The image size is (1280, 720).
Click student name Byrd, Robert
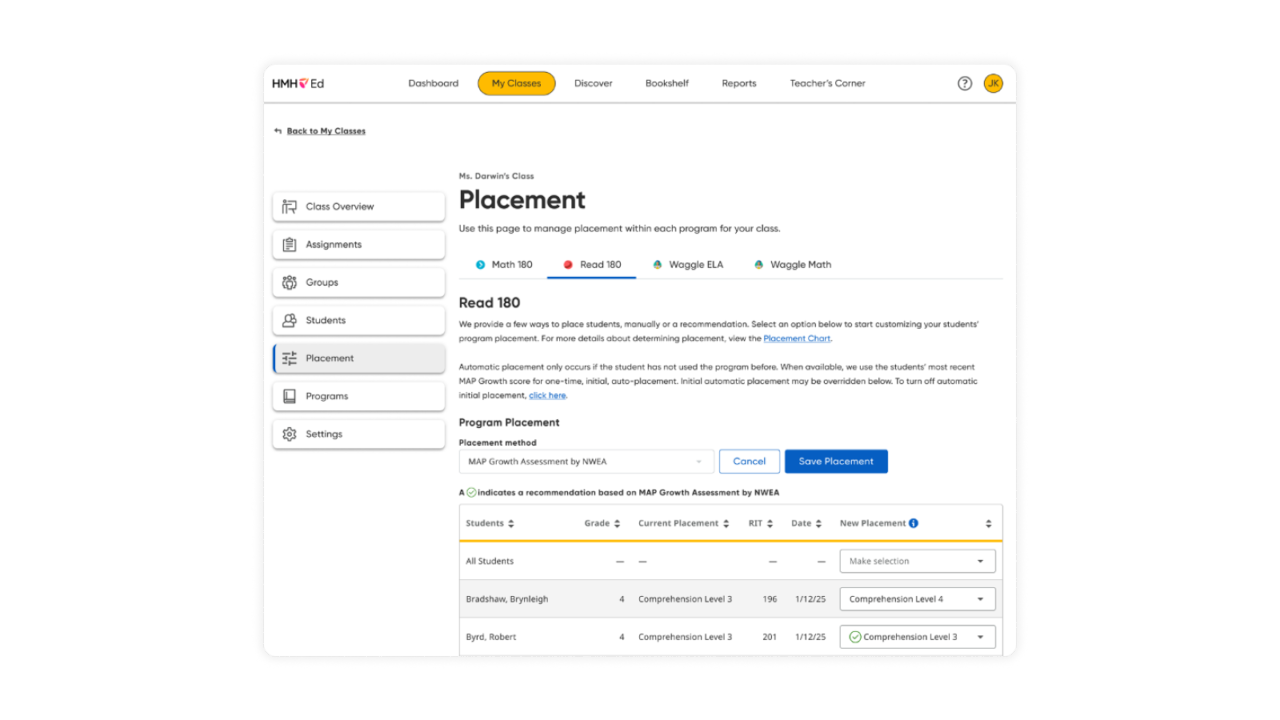(491, 637)
